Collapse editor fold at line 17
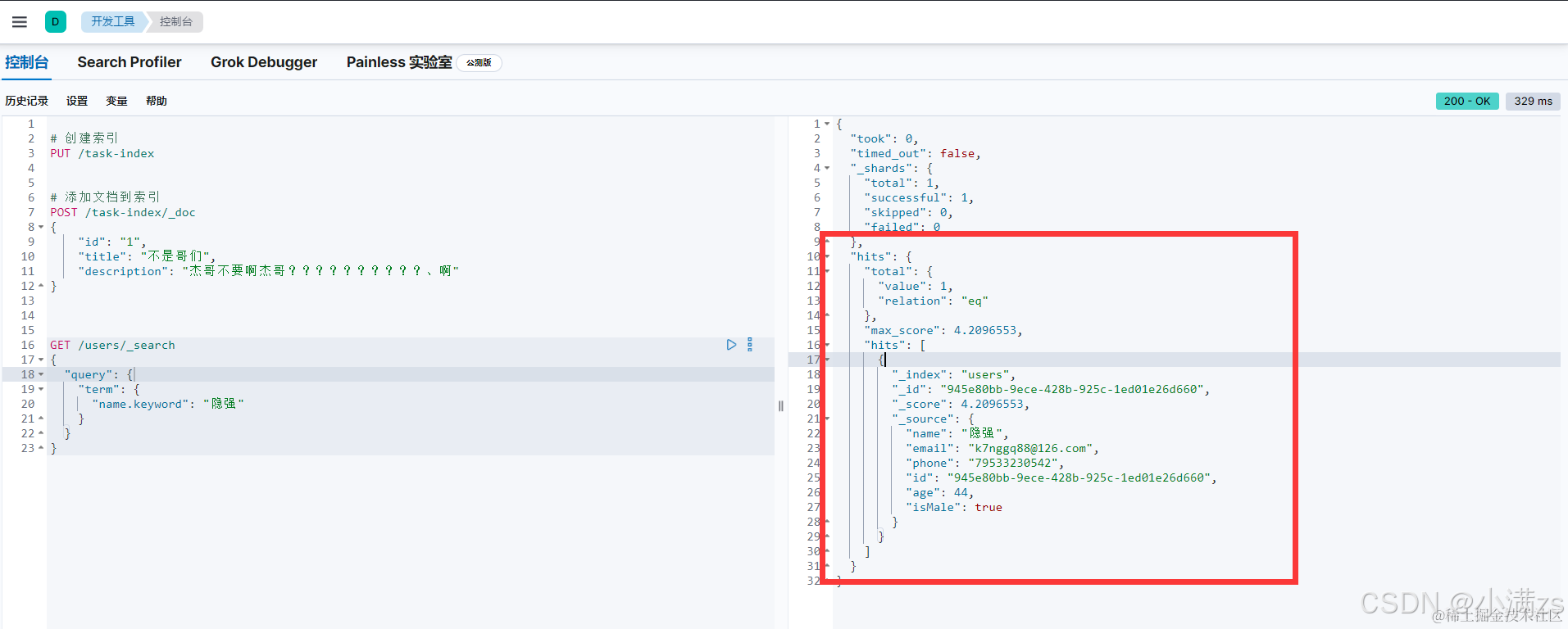This screenshot has height=629, width=1568. click(x=41, y=360)
